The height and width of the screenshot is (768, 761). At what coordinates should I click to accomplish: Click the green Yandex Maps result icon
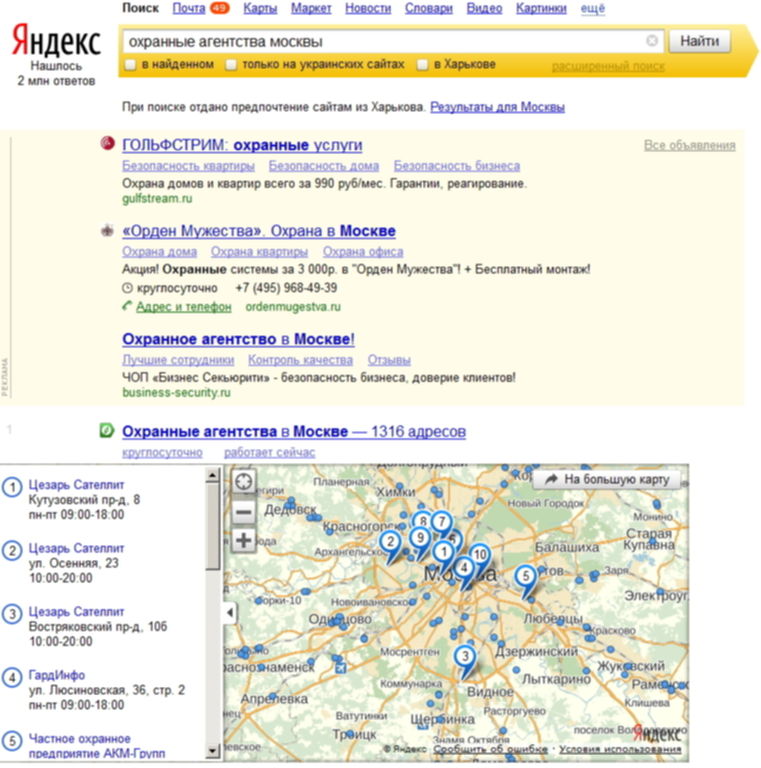pos(107,431)
